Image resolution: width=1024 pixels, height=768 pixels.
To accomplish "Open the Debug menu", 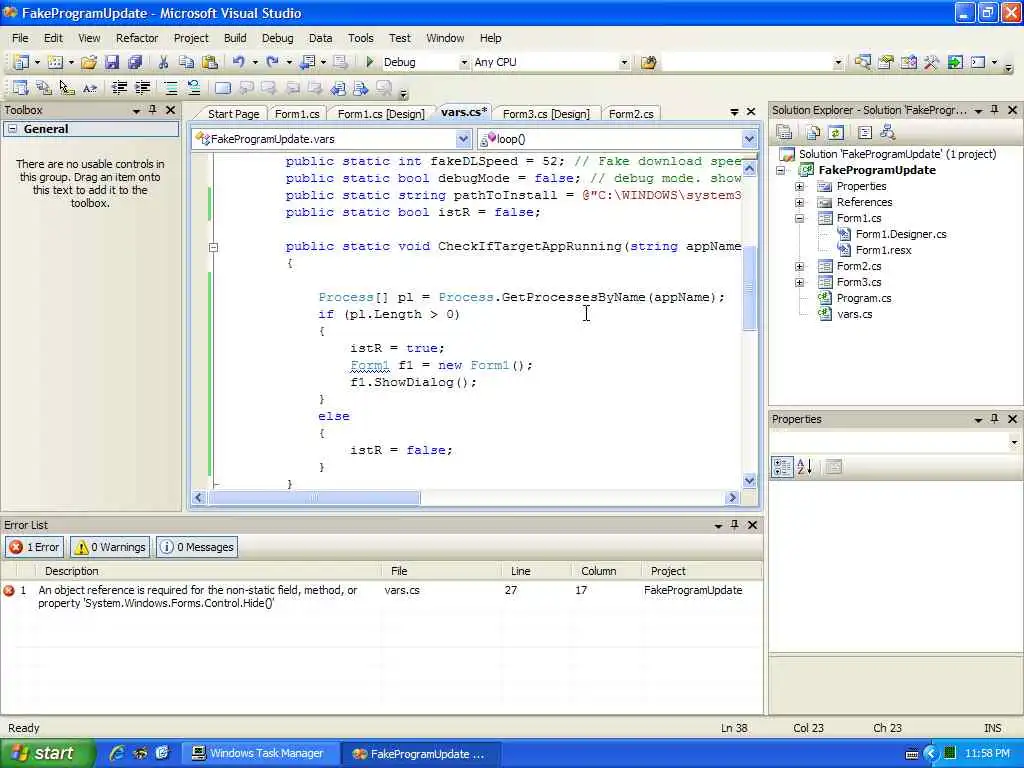I will click(278, 38).
